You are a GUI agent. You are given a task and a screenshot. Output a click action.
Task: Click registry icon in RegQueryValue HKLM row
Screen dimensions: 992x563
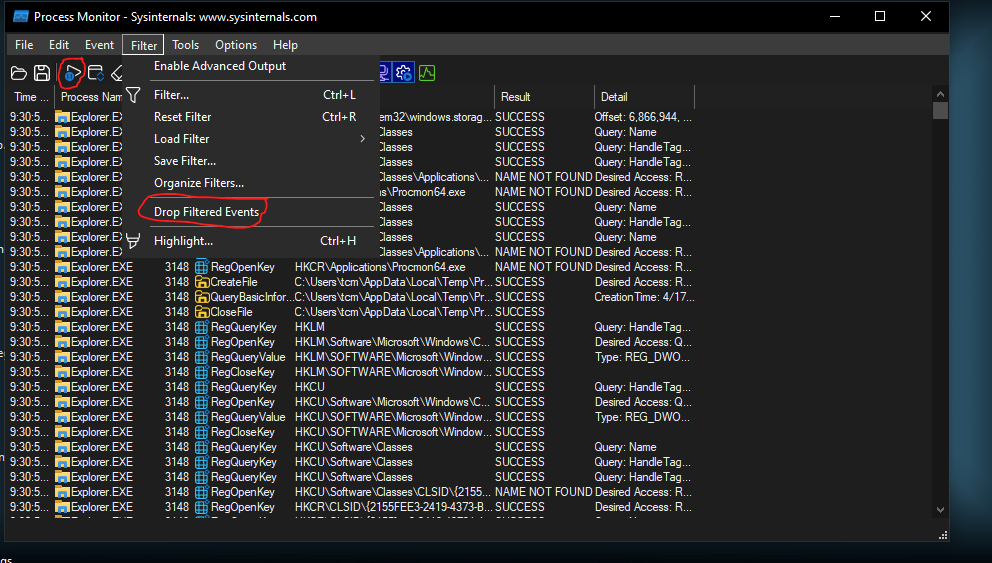[202, 357]
